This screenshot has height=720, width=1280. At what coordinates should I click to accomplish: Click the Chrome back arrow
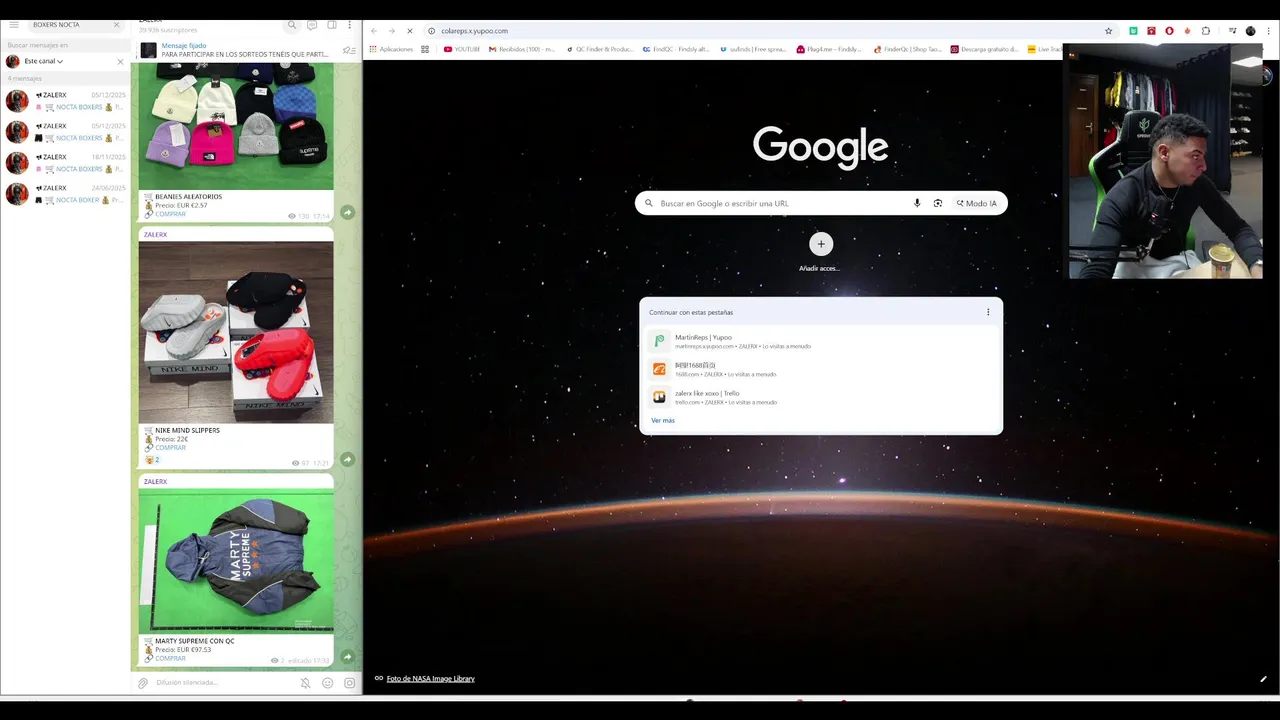374,31
